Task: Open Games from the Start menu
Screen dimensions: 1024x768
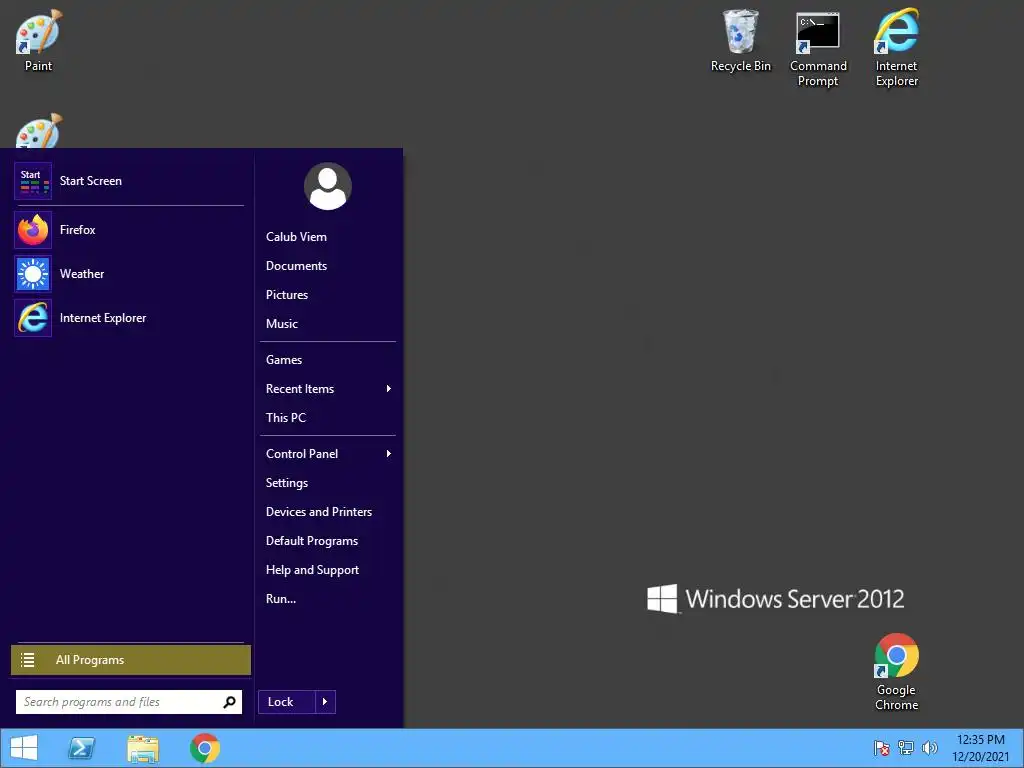Action: coord(283,360)
